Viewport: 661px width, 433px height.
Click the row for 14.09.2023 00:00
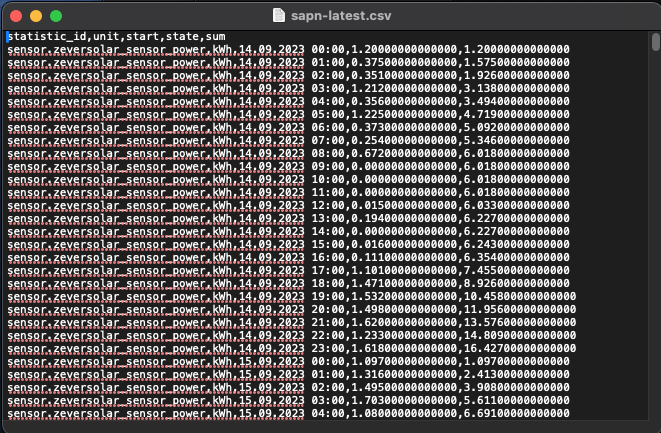coord(288,49)
